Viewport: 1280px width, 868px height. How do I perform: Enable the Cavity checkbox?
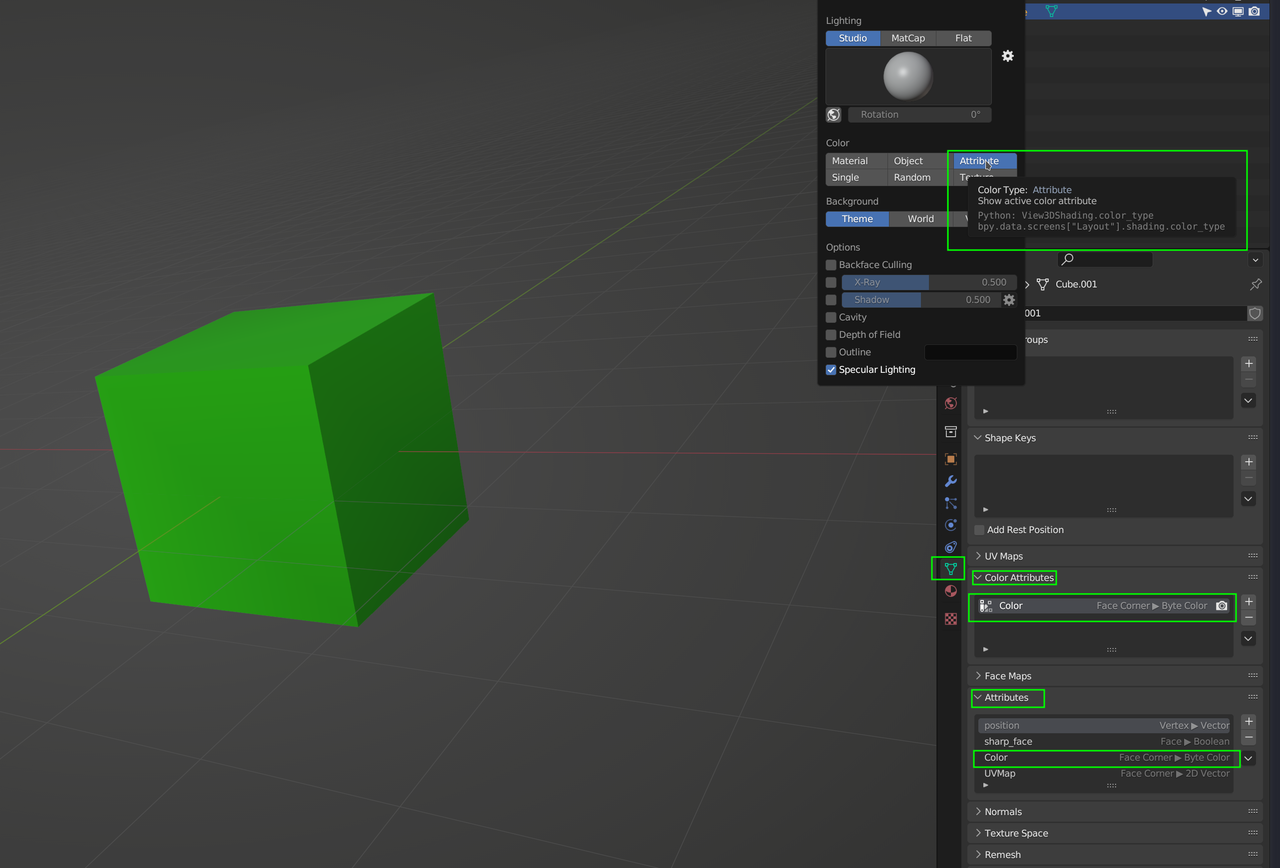831,317
